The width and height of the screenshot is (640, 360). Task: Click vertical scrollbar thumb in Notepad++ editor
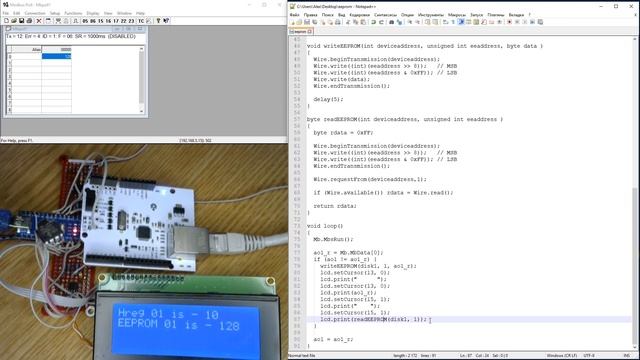(635, 265)
